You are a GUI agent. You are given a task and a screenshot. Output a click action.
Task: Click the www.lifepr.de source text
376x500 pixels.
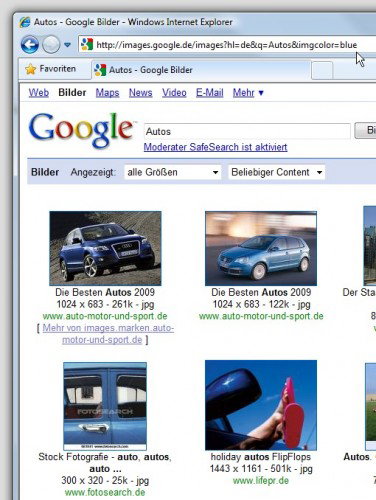[261, 481]
